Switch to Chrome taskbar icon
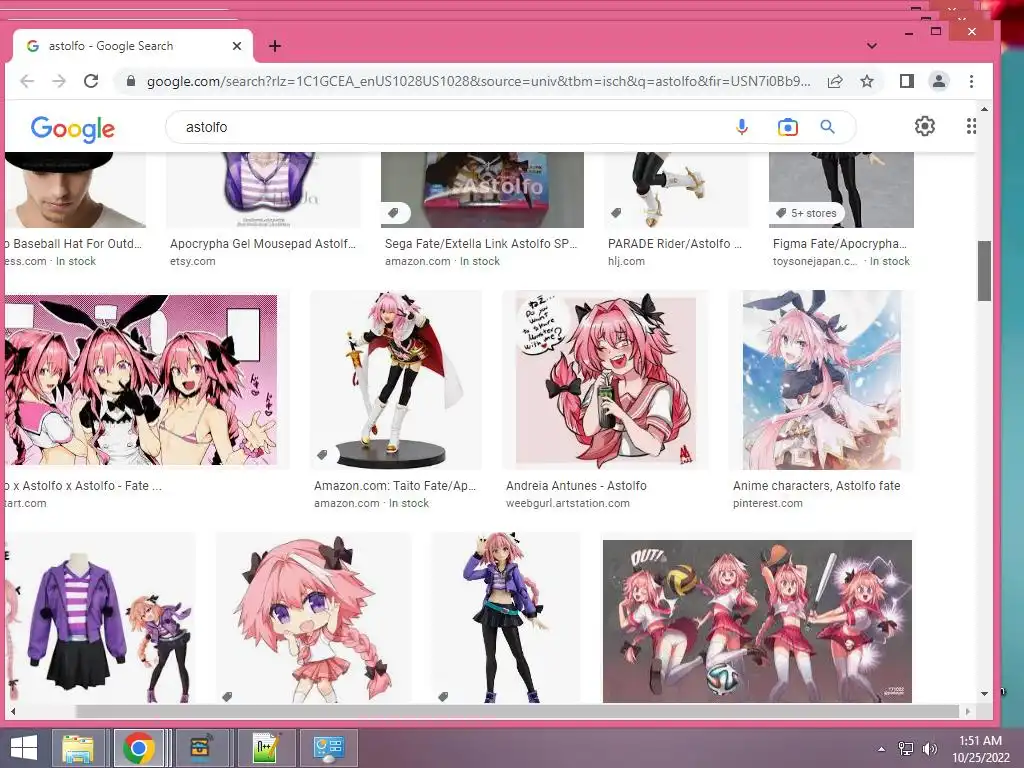 [138, 748]
